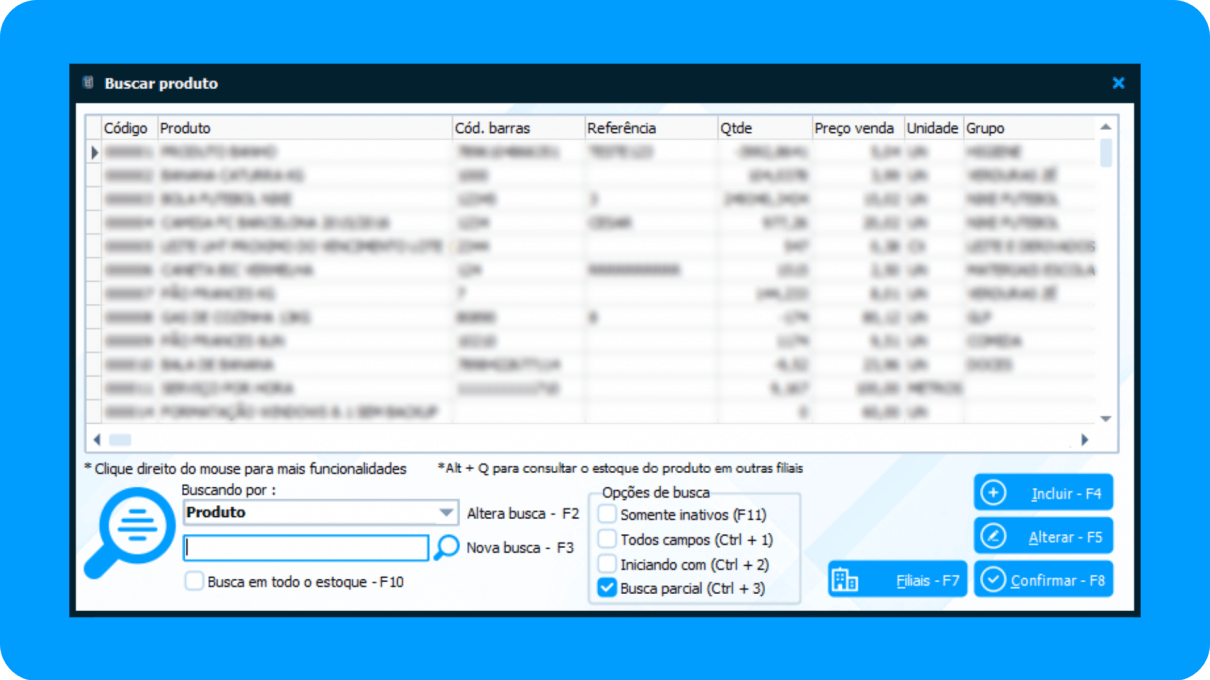Click the checkmark icon on the Confirmar button
Screen dimensions: 1210x680
pyautogui.click(x=993, y=580)
